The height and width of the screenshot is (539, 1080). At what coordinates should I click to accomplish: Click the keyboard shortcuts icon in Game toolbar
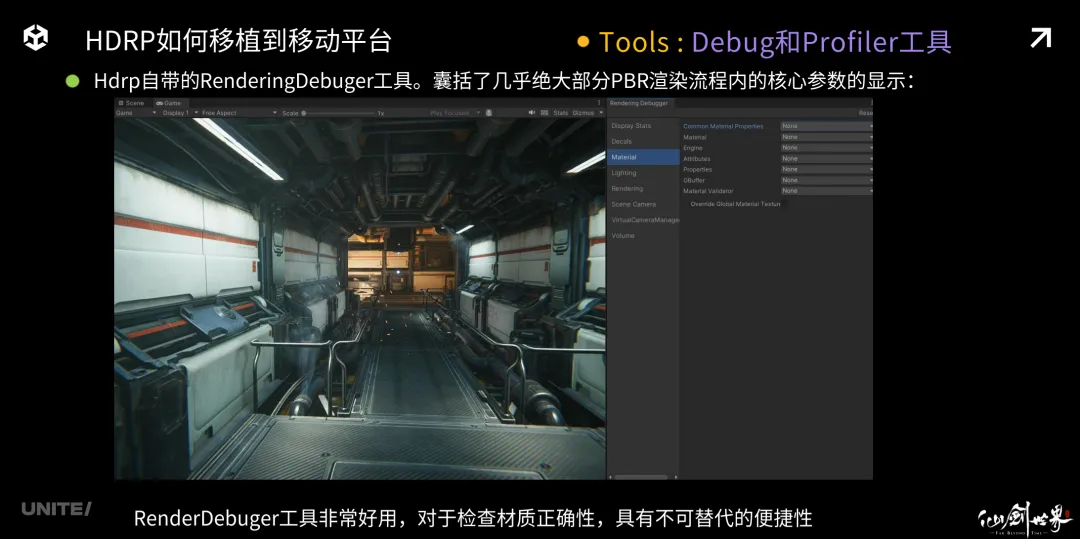click(545, 112)
